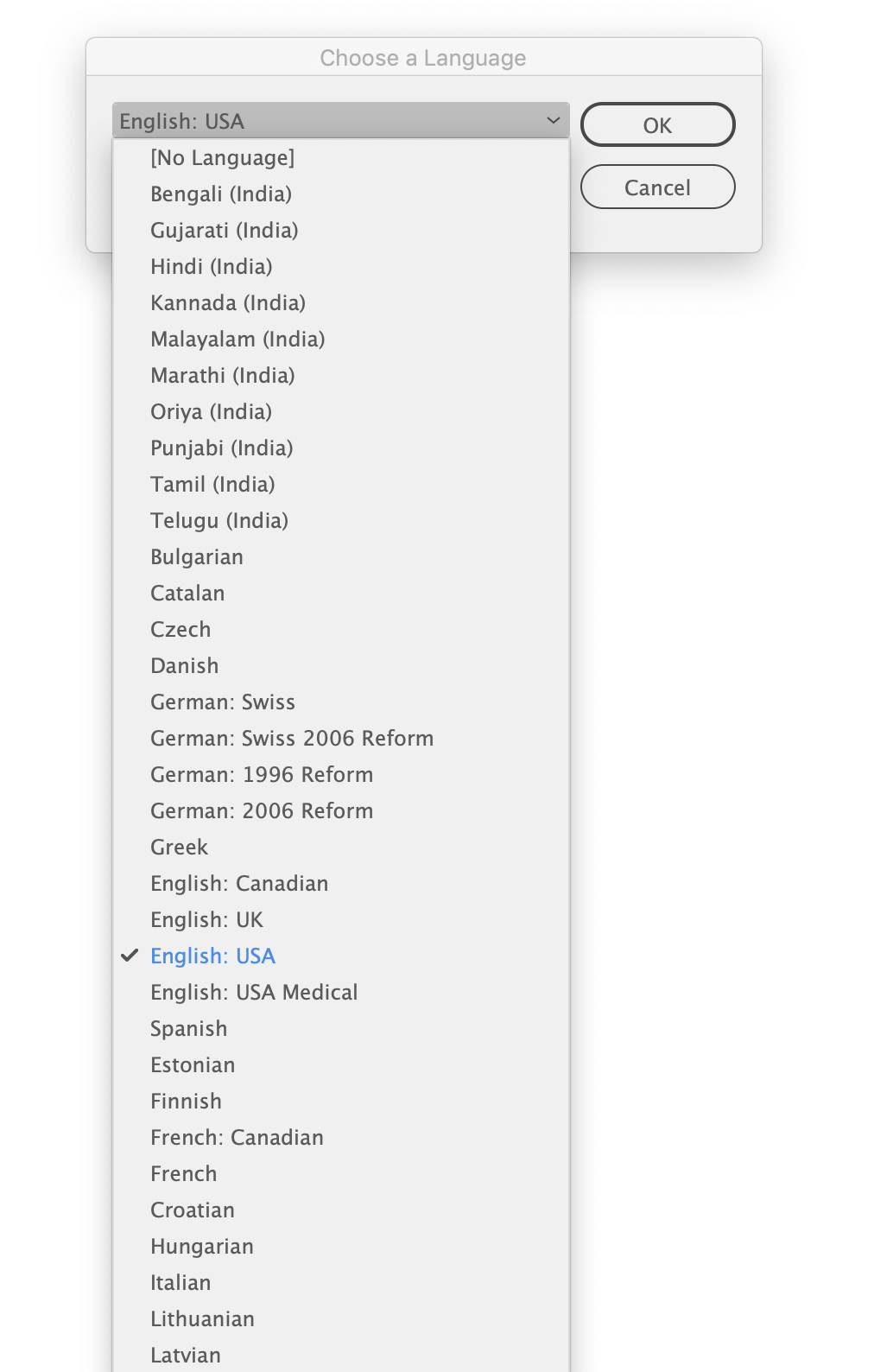The height and width of the screenshot is (1372, 874).
Task: Choose Czech from the list
Action: coord(180,629)
